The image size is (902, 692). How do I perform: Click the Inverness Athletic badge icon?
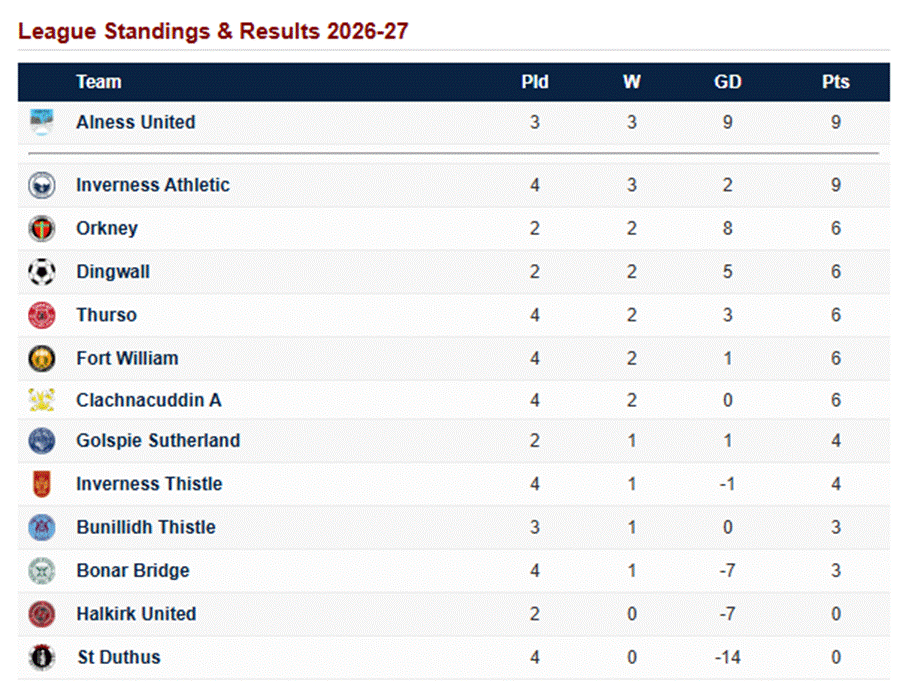pyautogui.click(x=41, y=185)
